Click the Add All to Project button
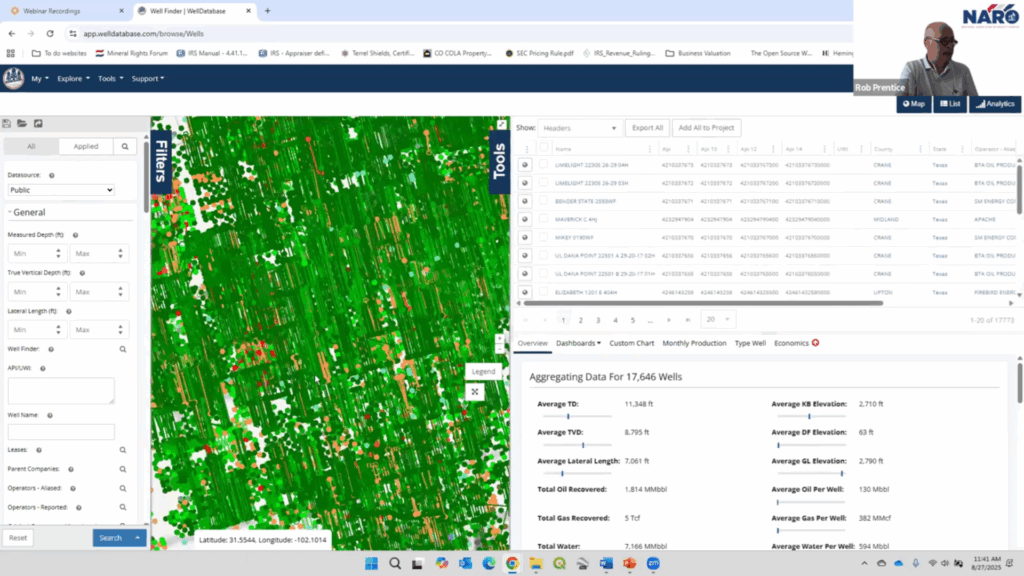 click(x=706, y=128)
